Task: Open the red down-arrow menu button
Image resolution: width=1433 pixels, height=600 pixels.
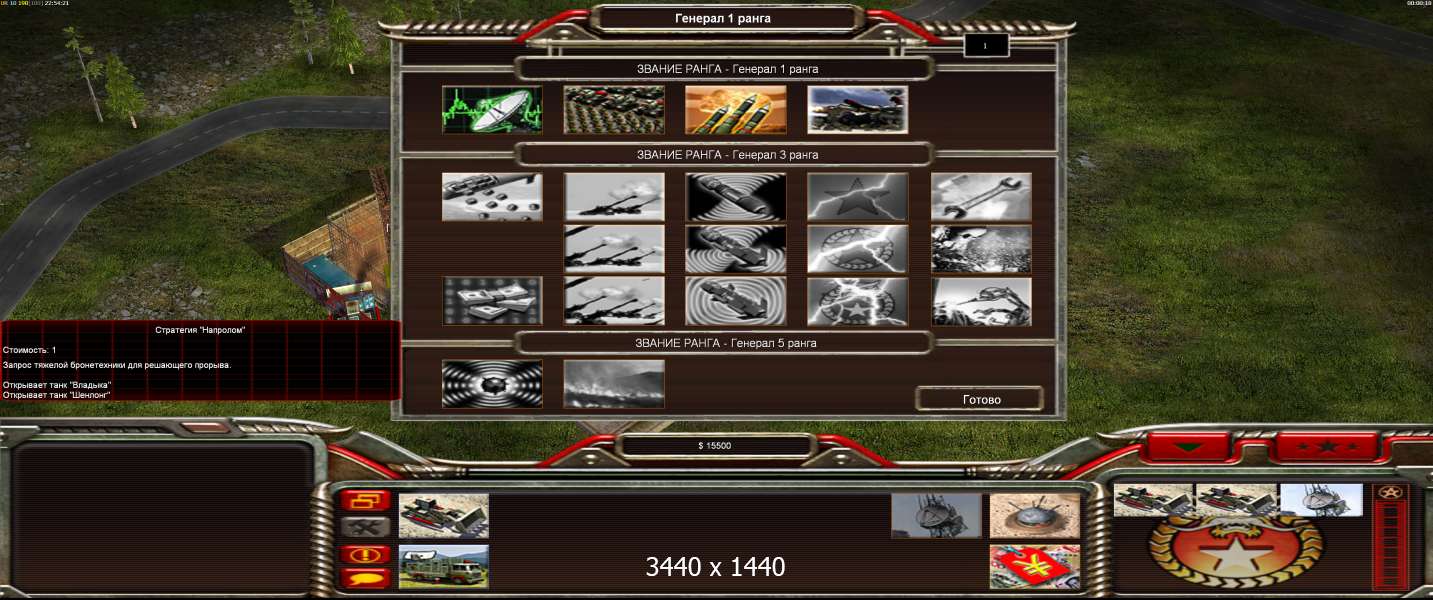Action: [1187, 446]
